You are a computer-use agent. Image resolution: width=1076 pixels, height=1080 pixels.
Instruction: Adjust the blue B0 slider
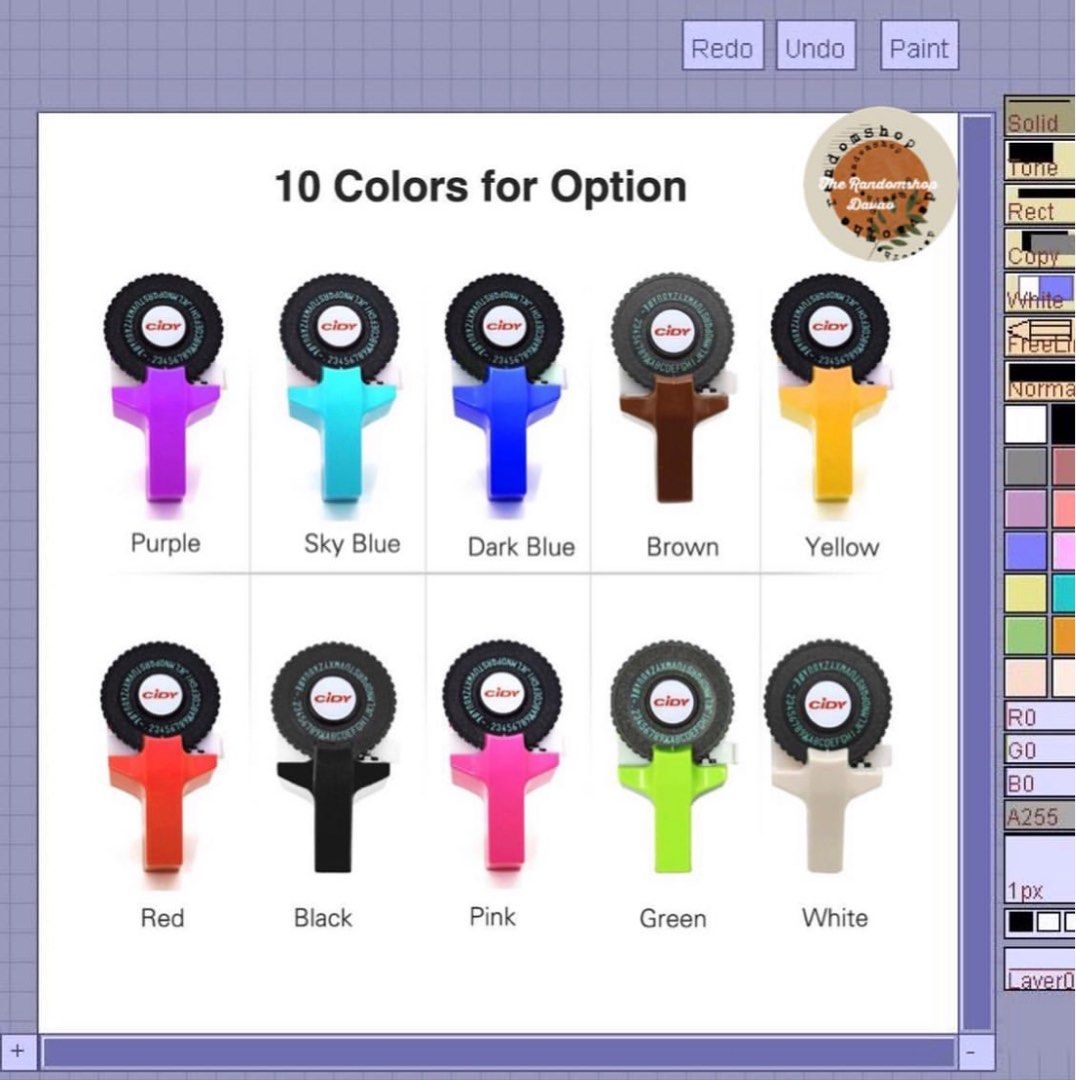(x=1040, y=783)
